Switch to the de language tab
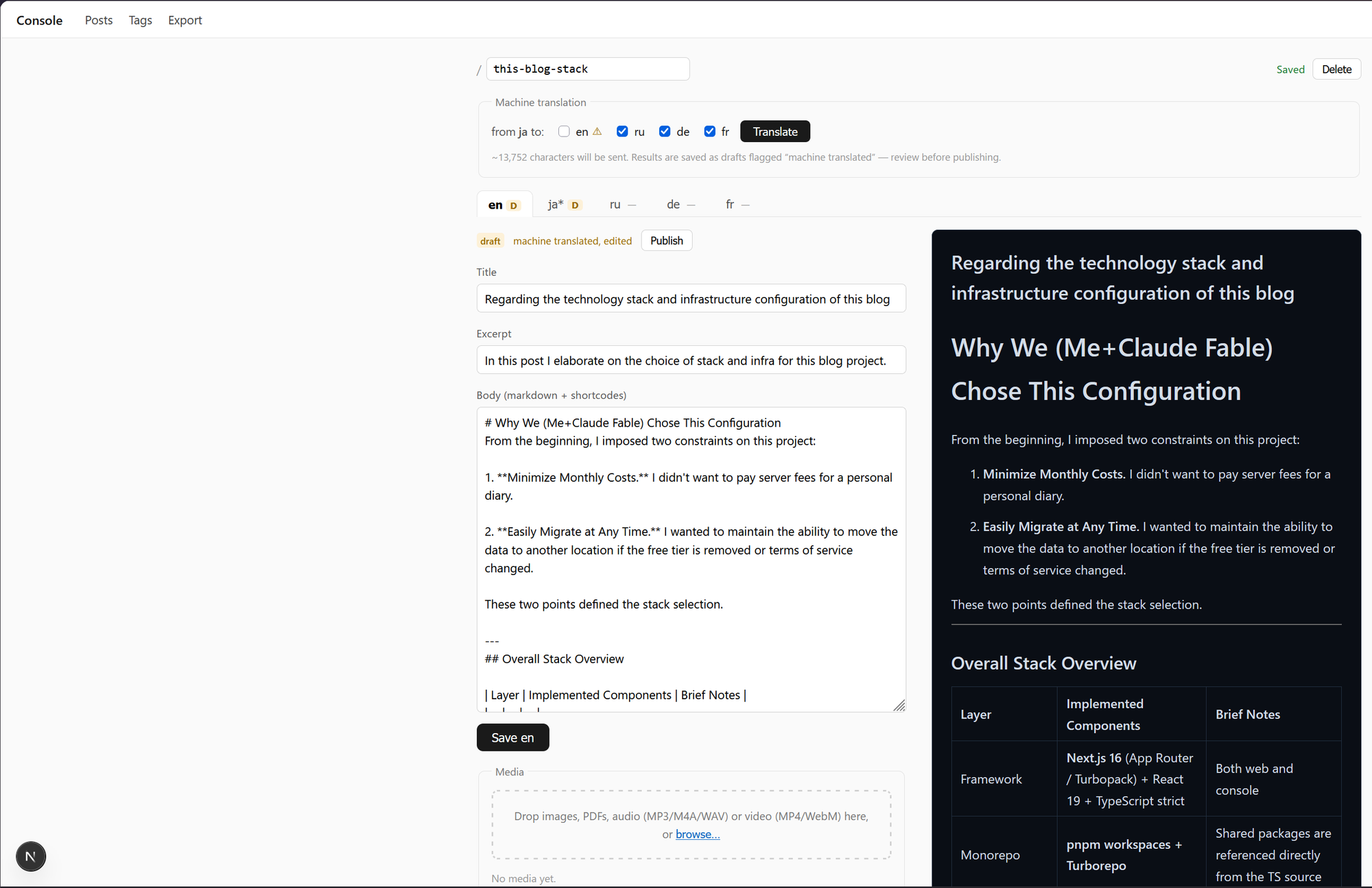This screenshot has height=888, width=1372. click(x=681, y=205)
